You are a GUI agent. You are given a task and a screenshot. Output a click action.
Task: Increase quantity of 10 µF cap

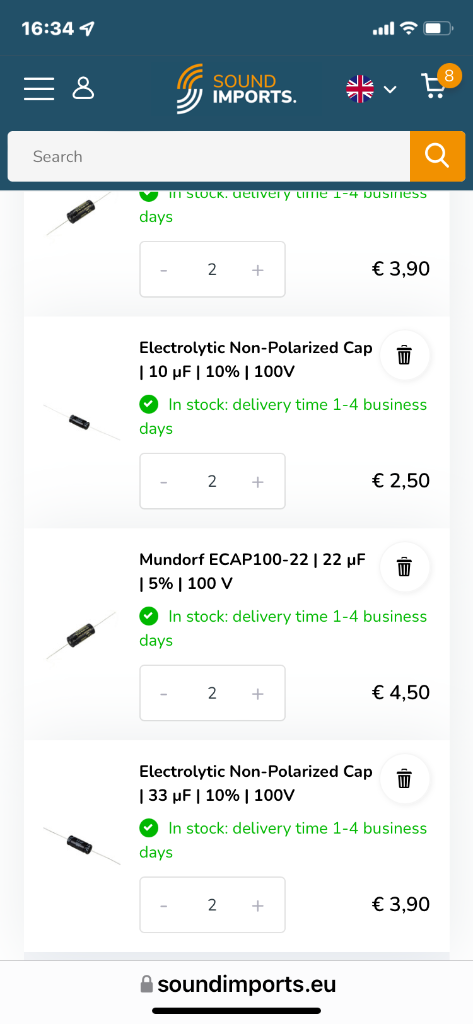[257, 481]
